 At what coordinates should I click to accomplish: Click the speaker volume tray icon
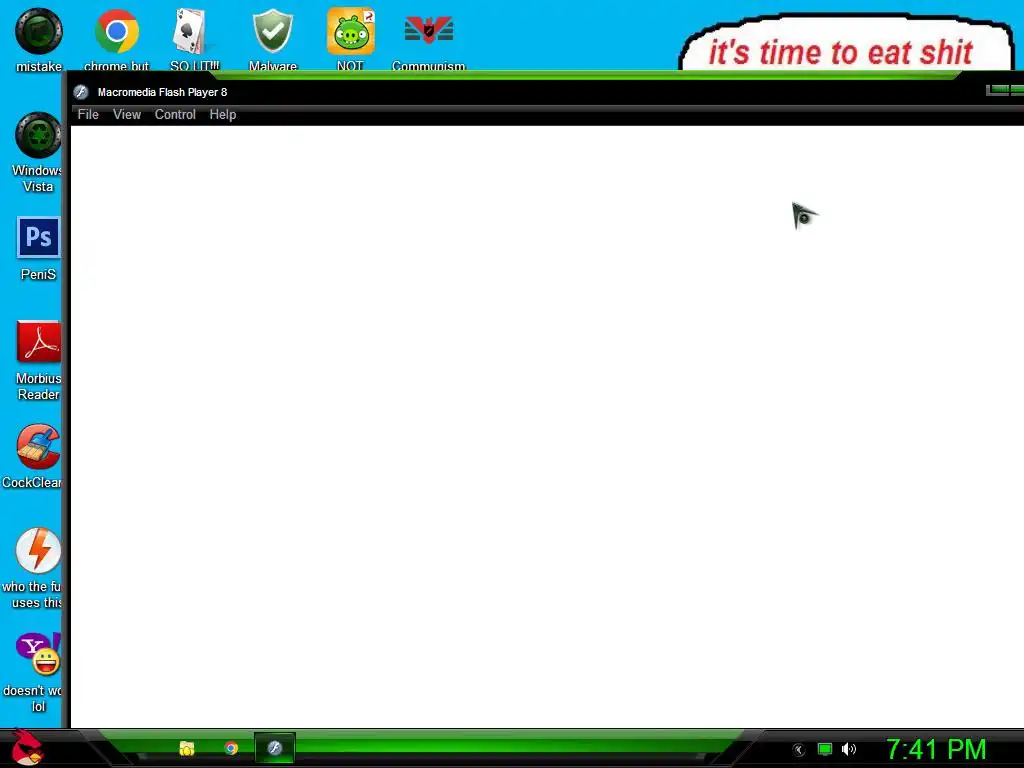pos(849,749)
